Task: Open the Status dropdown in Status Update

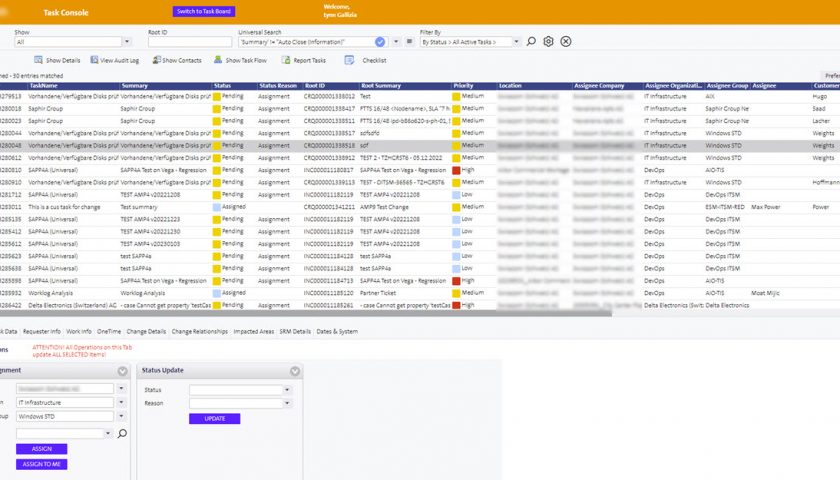Action: click(239, 390)
